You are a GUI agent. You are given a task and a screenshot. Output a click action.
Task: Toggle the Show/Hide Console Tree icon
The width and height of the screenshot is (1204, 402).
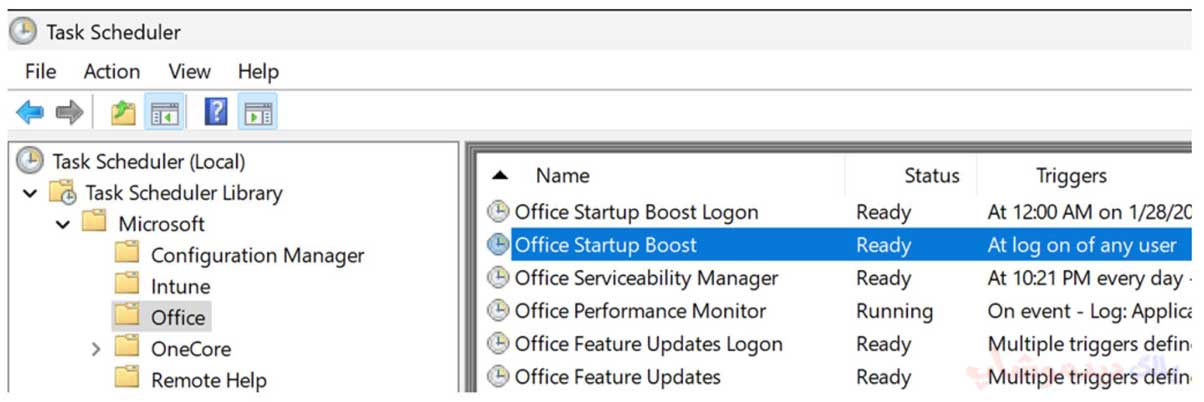pyautogui.click(x=163, y=112)
